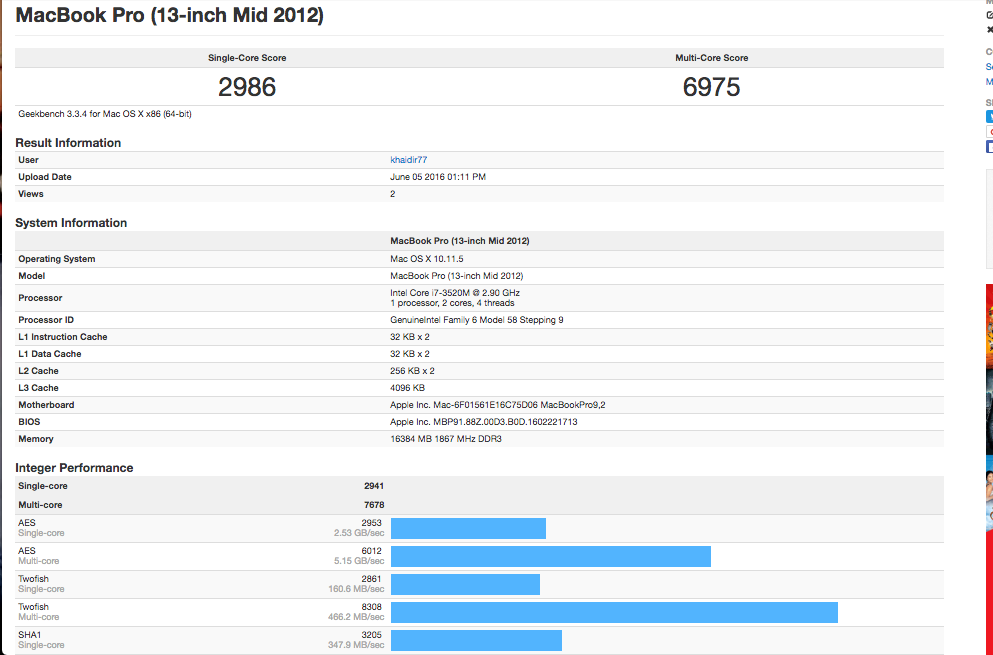The width and height of the screenshot is (993, 655).
Task: Click the Single-Core Score header label
Action: coord(247,58)
